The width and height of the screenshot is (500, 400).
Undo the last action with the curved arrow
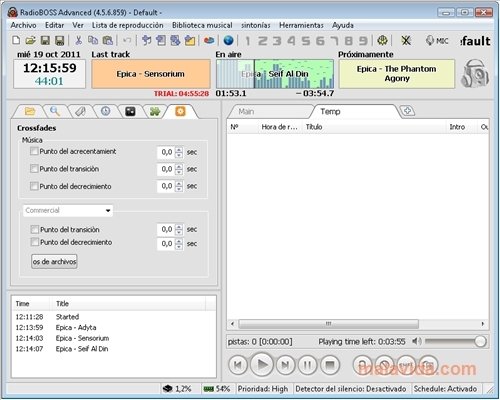coord(127,41)
